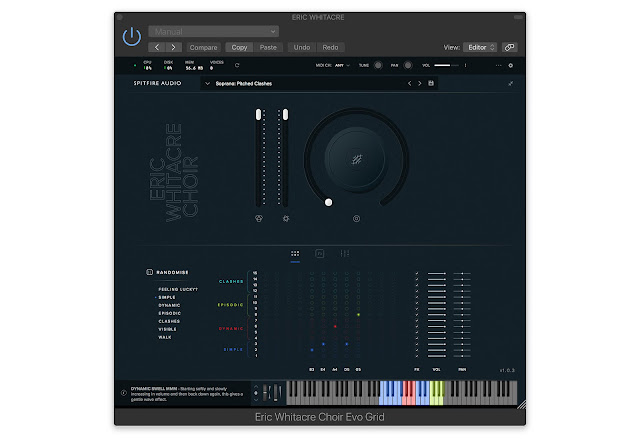Image resolution: width=640 pixels, height=439 pixels.
Task: Open the View Editor dropdown
Action: click(480, 47)
